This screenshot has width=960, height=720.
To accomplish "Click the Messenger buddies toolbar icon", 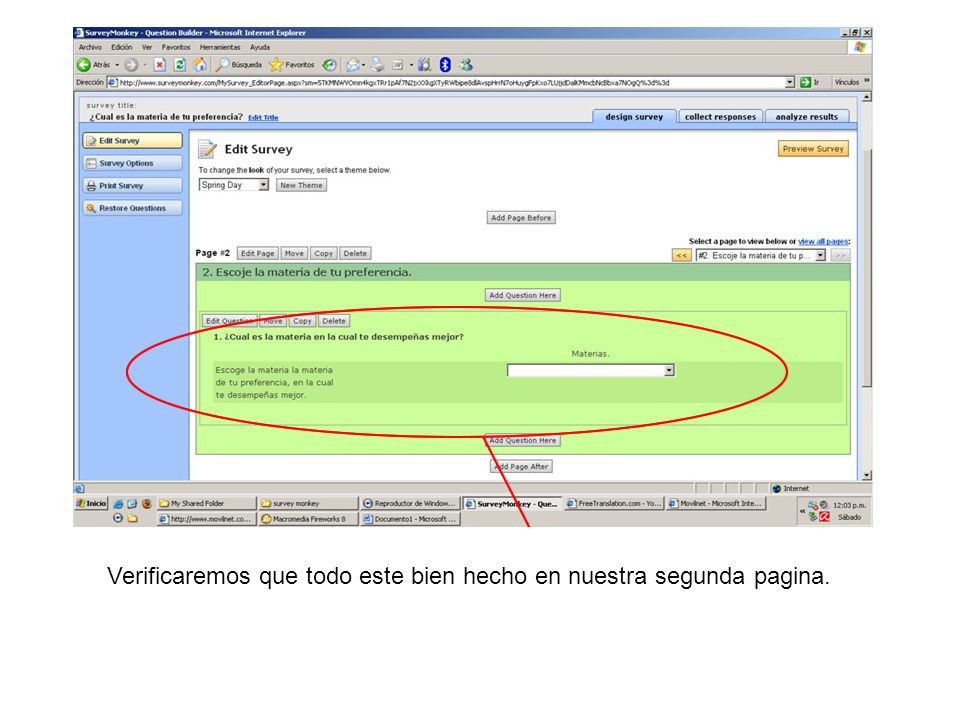I will [466, 65].
